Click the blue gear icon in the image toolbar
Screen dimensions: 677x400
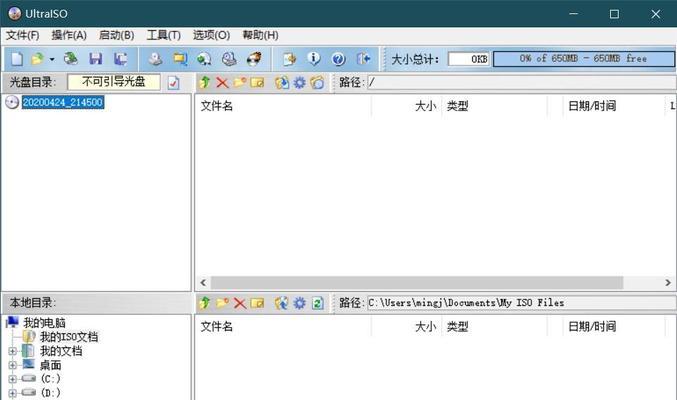299,82
